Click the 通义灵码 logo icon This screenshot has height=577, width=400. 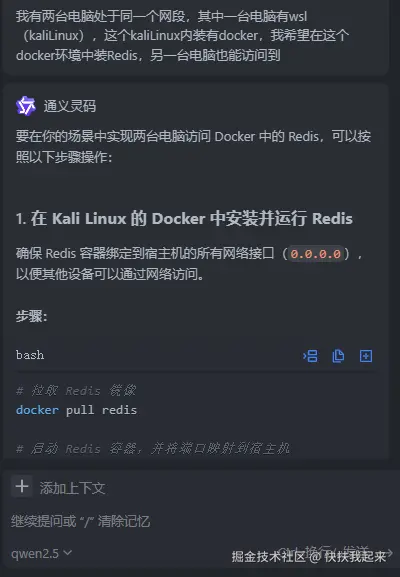pos(26,106)
